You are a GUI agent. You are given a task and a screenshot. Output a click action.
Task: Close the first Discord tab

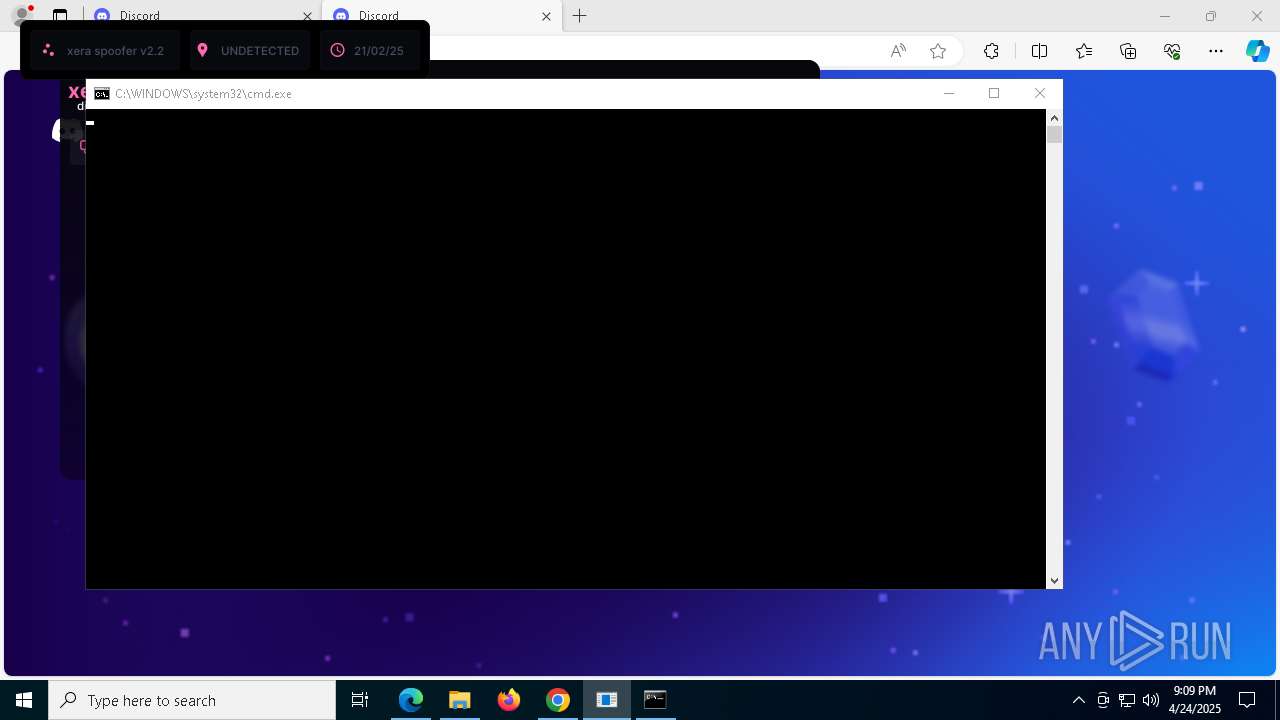point(308,16)
